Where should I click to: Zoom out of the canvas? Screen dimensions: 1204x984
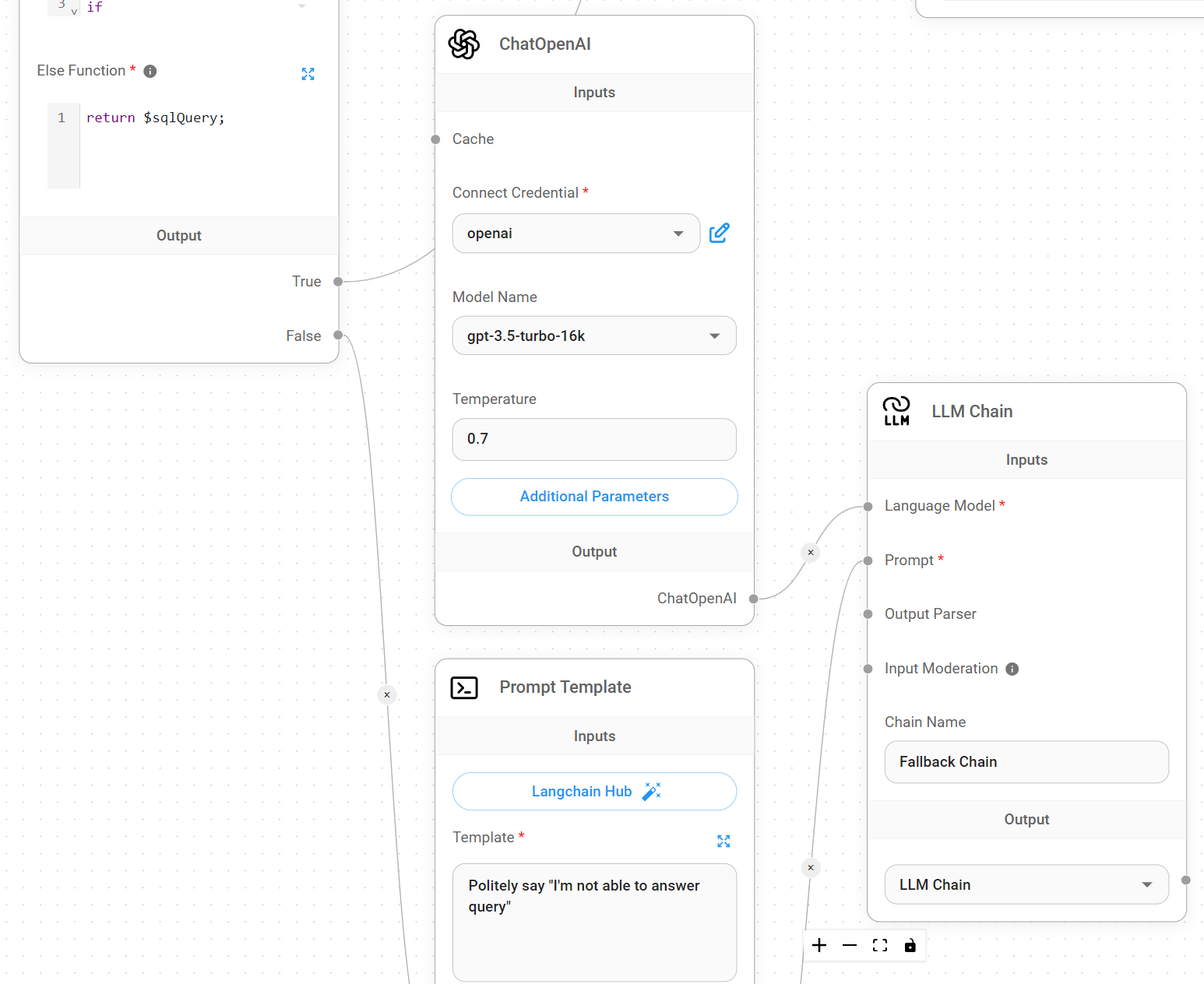point(850,945)
